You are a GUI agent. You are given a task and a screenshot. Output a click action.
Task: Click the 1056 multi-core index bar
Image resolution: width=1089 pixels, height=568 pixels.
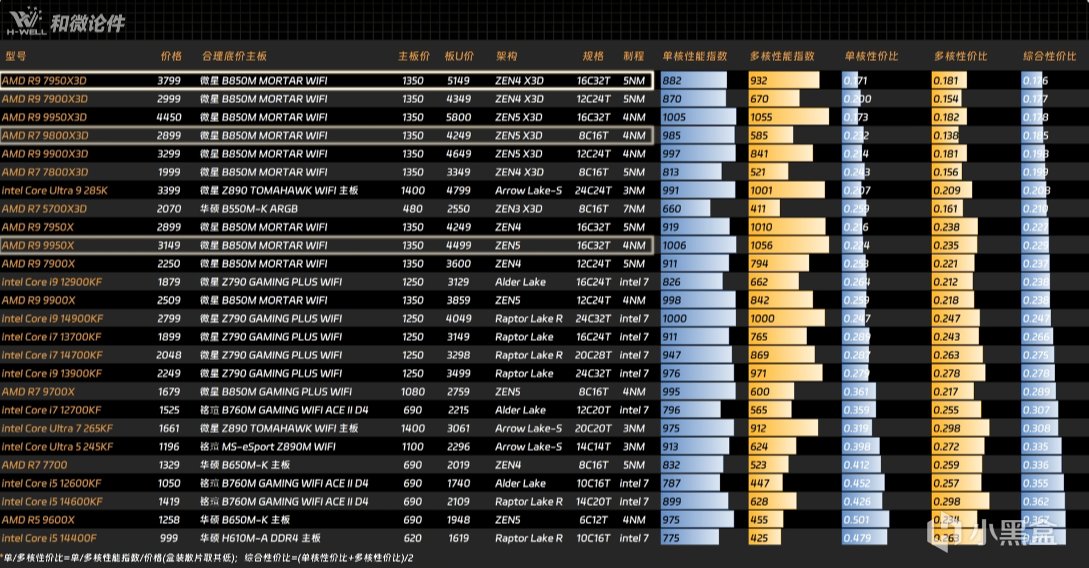coord(788,245)
